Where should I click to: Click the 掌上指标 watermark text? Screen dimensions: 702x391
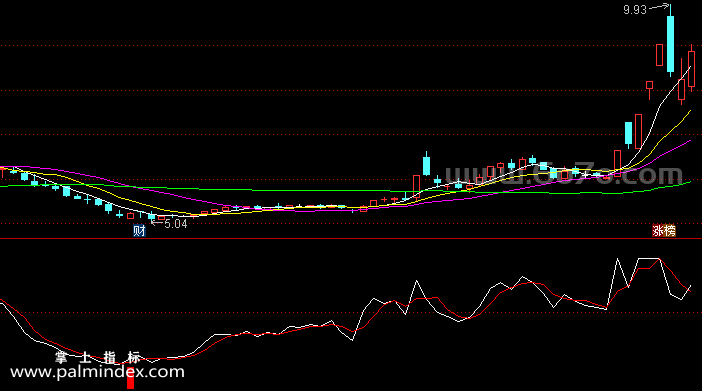[x=98, y=357]
